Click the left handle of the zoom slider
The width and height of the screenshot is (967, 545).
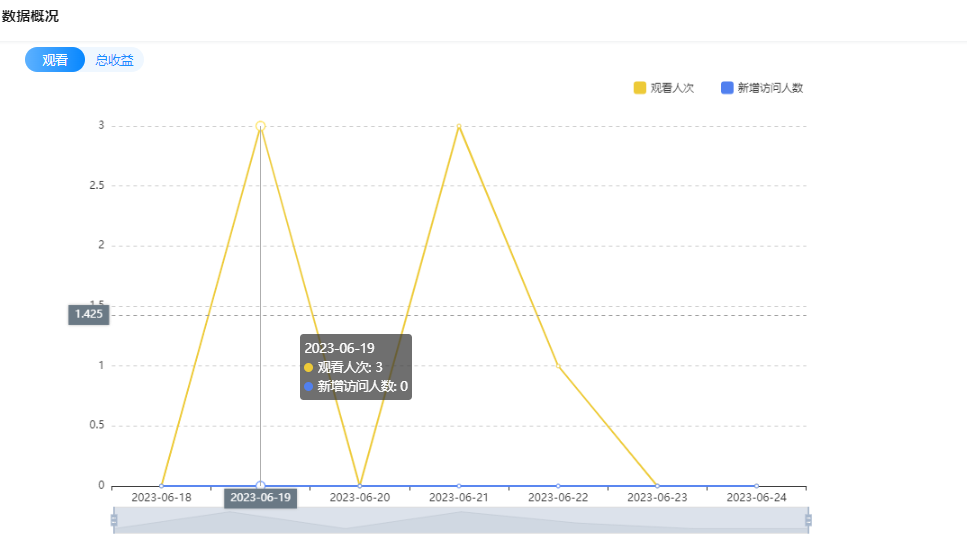[x=114, y=520]
